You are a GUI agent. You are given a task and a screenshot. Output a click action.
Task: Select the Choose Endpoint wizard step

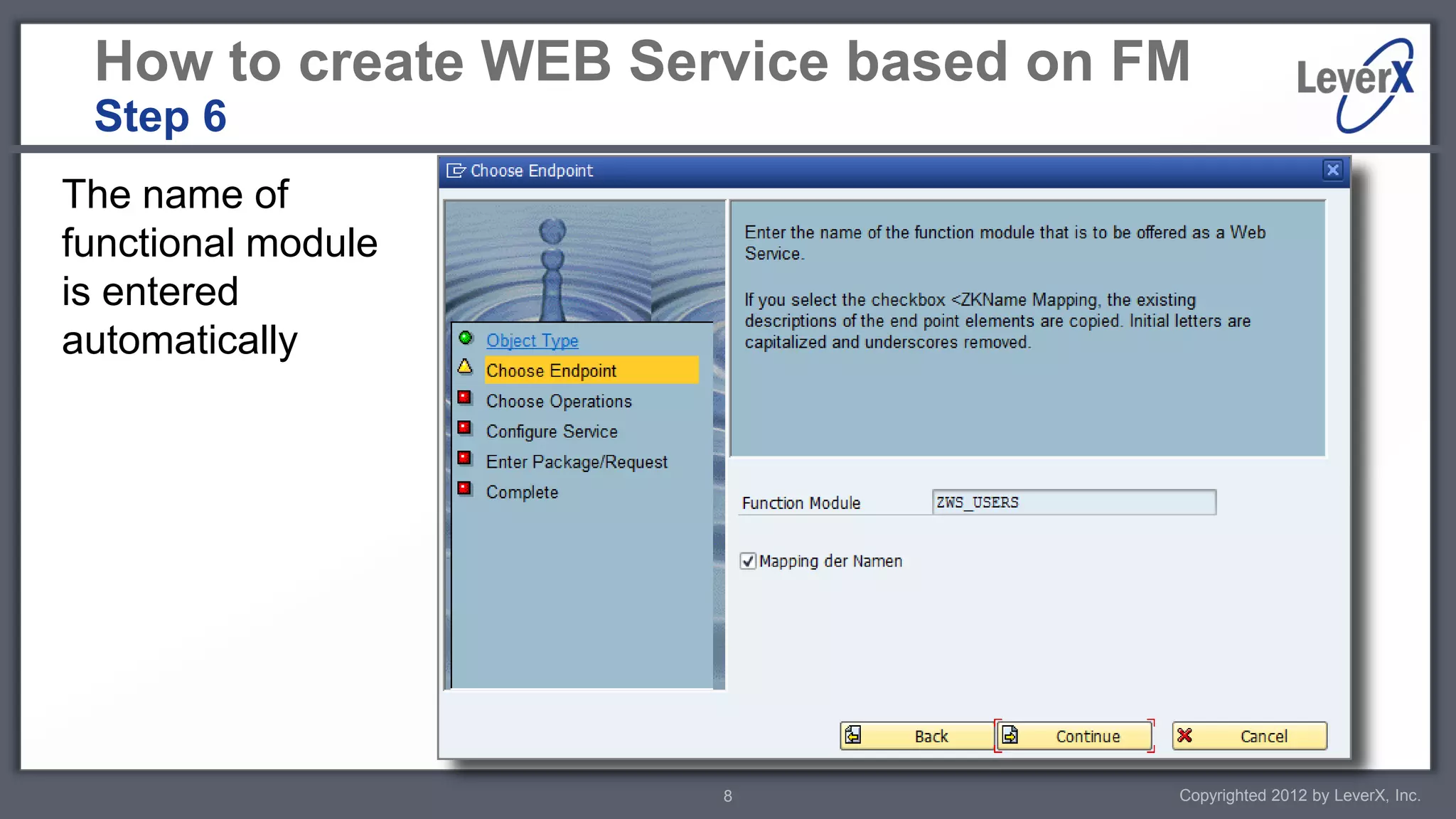(591, 370)
